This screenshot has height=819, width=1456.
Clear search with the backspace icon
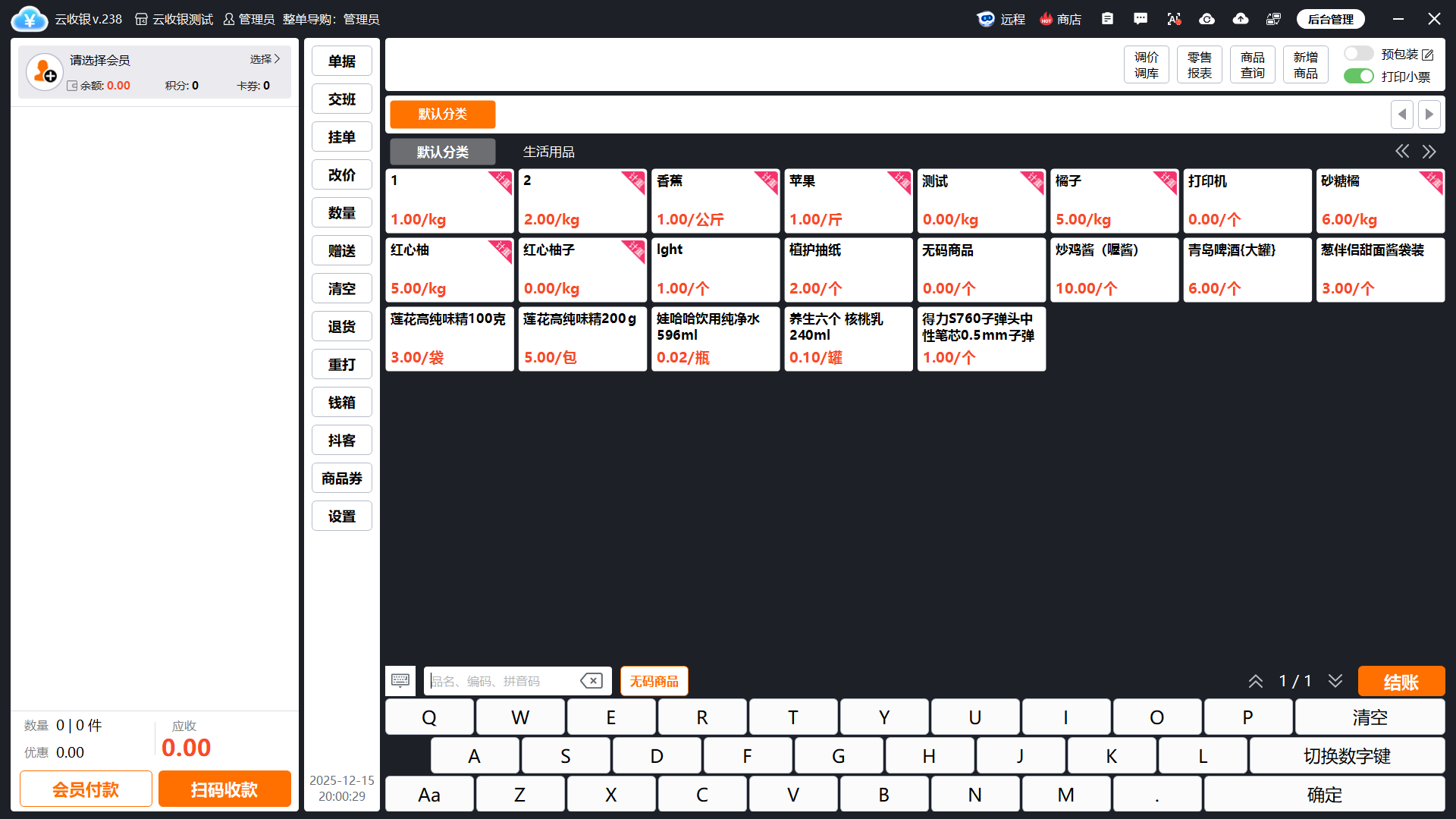(591, 681)
